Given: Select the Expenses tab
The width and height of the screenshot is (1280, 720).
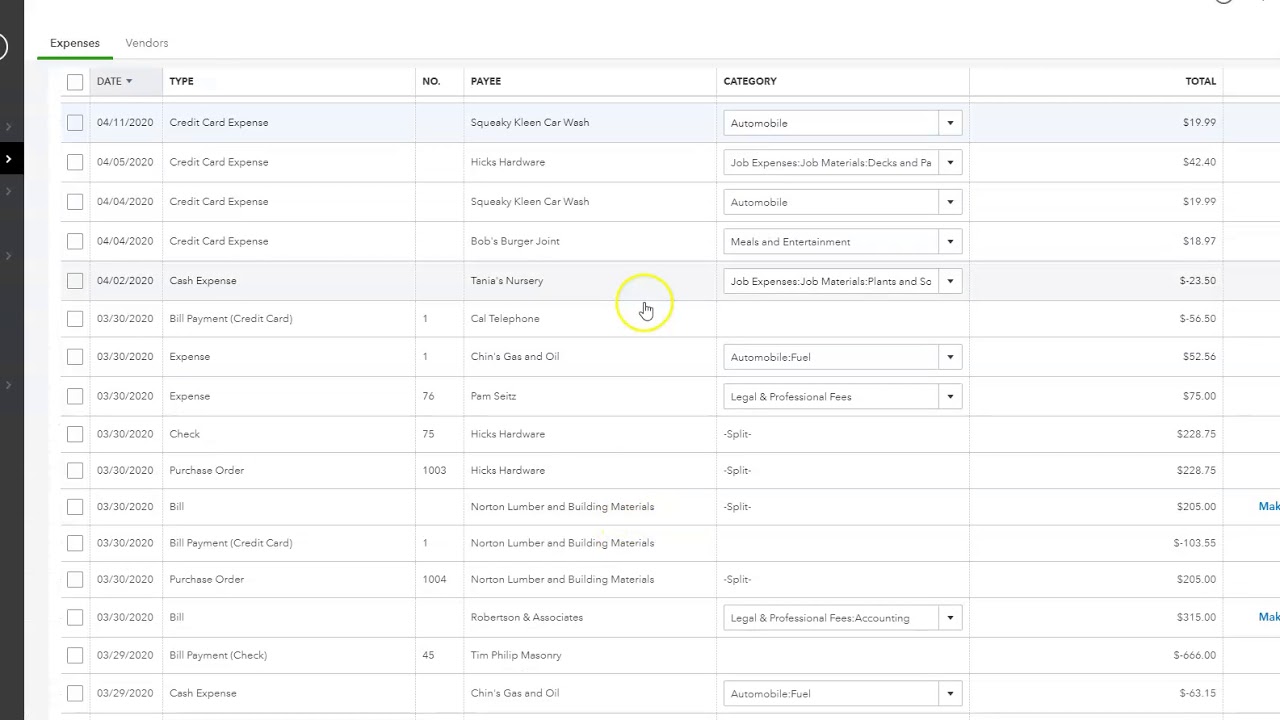Looking at the screenshot, I should [75, 43].
